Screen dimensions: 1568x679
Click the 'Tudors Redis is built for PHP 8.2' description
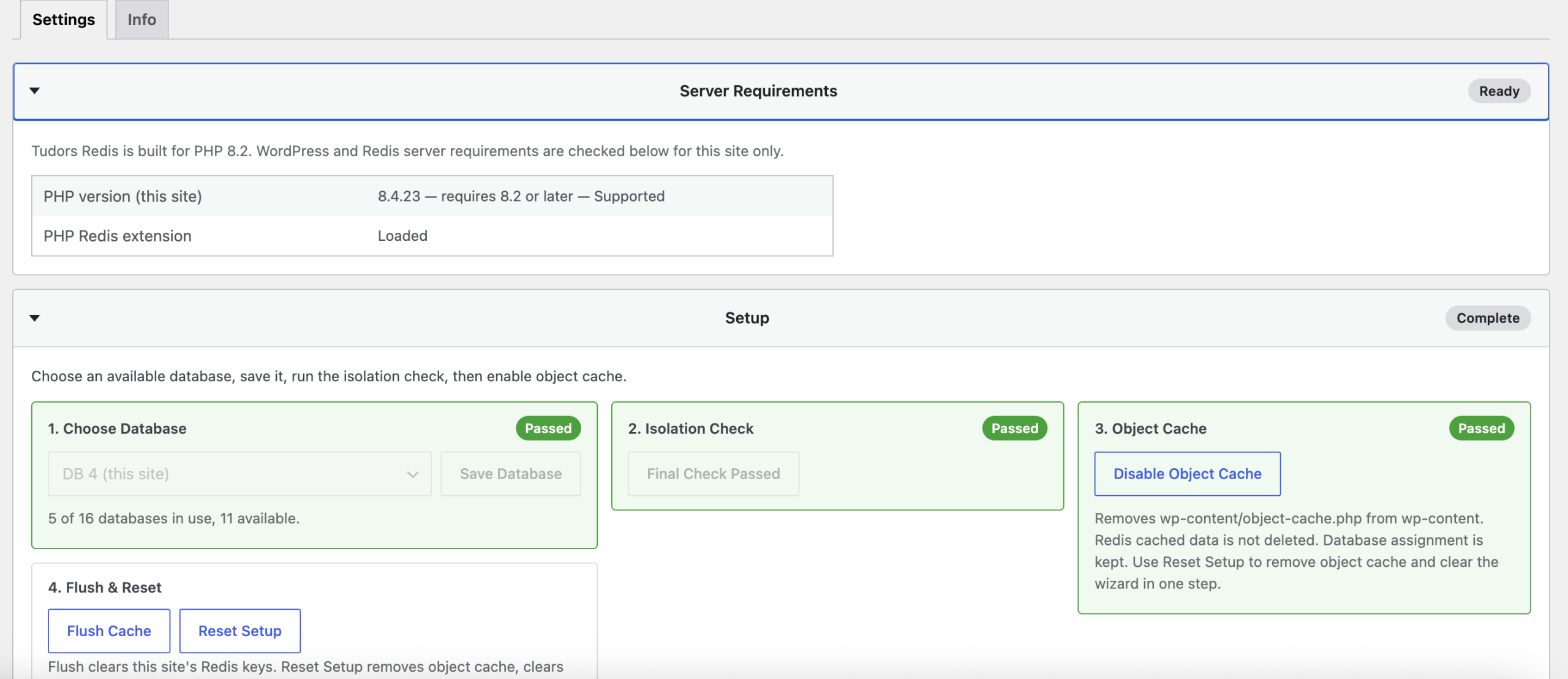407,151
